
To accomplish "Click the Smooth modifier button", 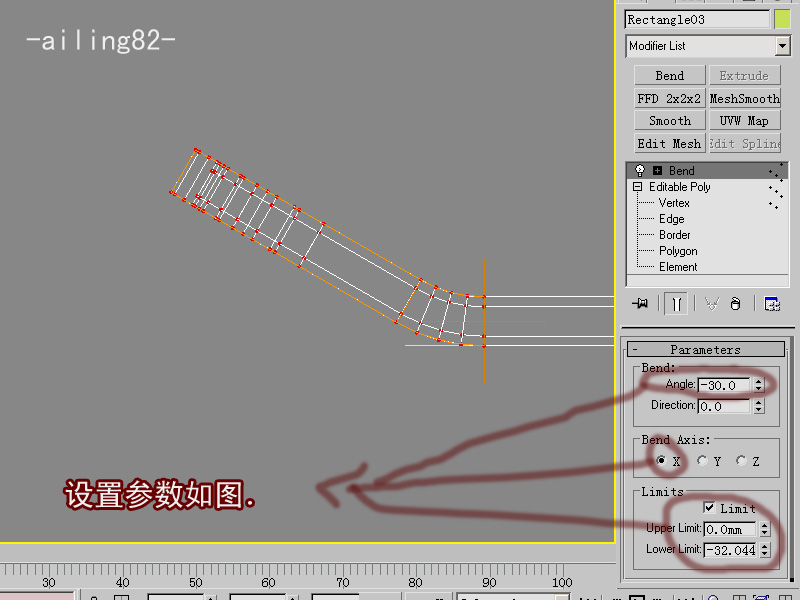I will (x=669, y=121).
